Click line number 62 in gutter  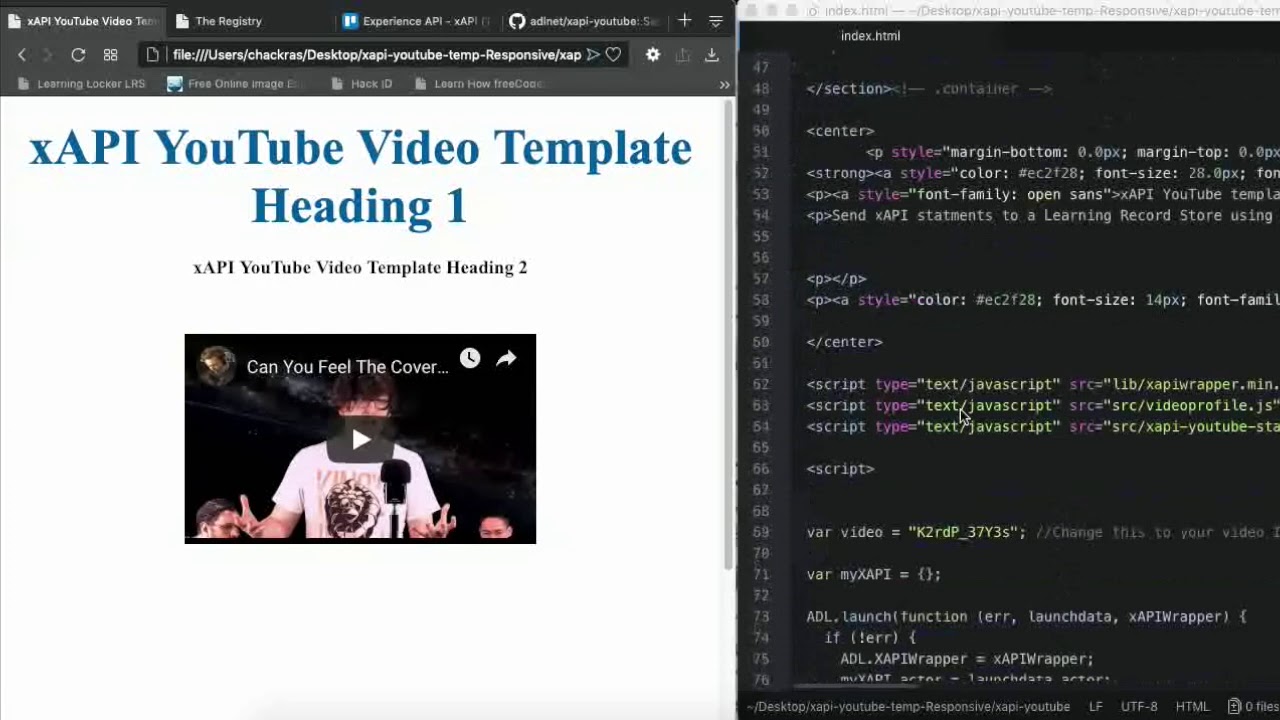(x=760, y=384)
